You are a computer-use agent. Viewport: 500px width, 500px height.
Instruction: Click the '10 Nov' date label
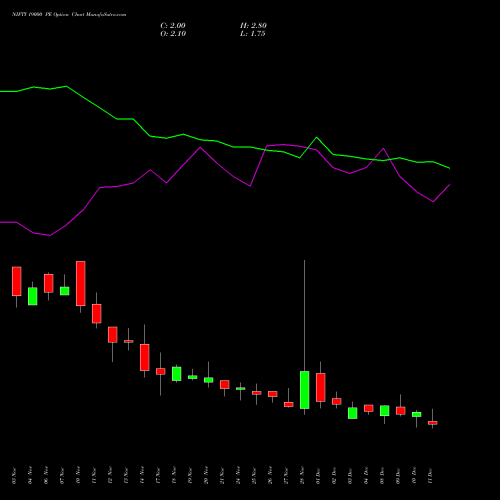[x=78, y=476]
